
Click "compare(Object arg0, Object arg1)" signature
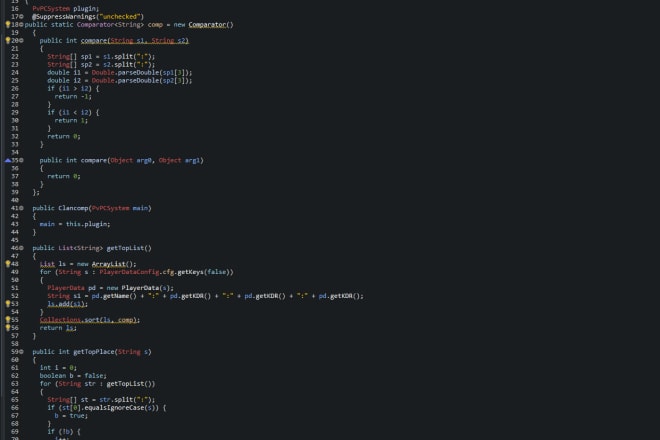click(x=142, y=160)
